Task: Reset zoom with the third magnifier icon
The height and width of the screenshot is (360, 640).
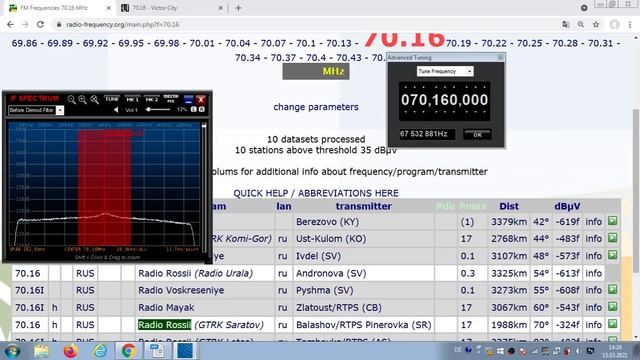Action: pos(94,100)
